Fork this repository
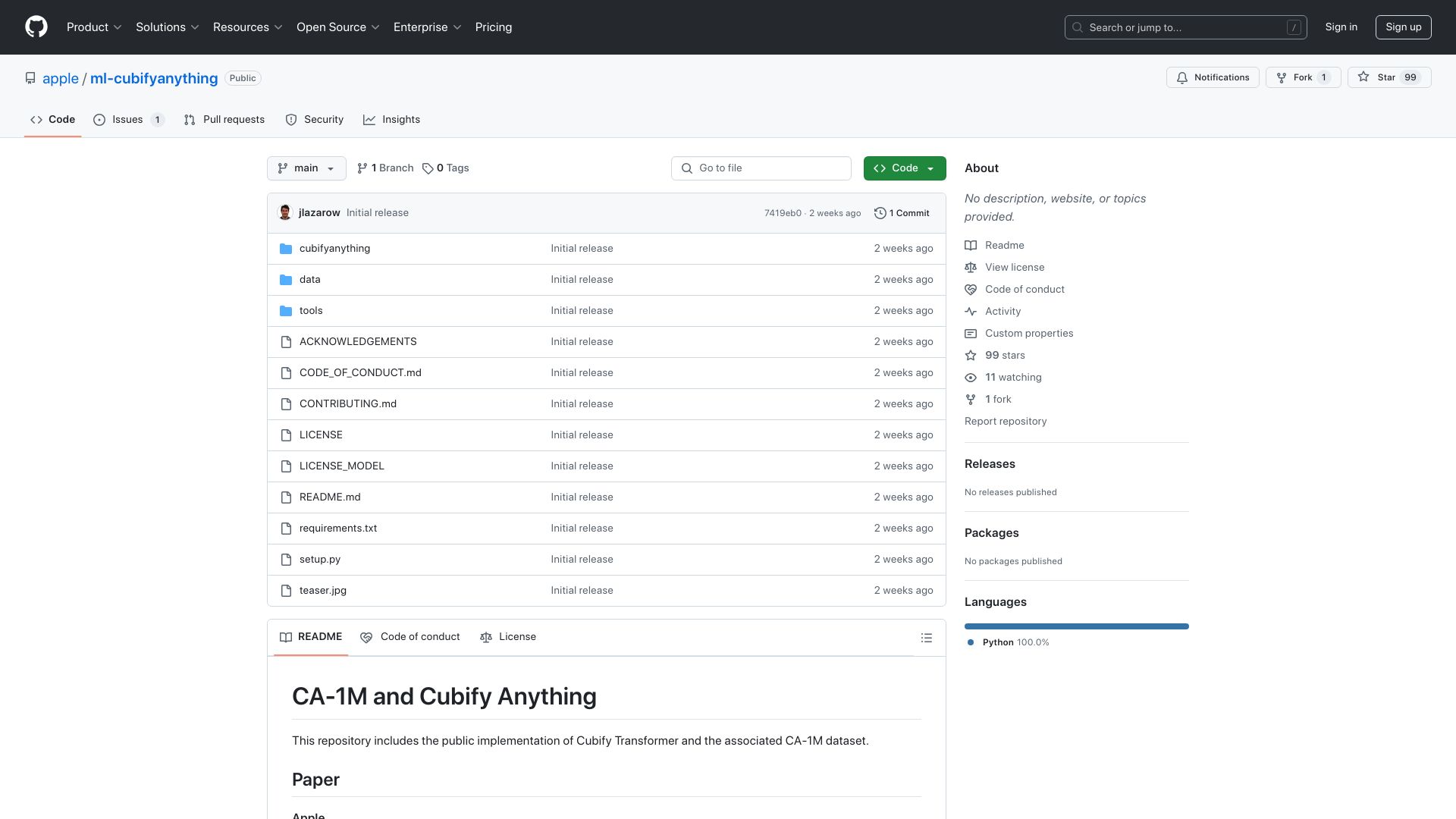The width and height of the screenshot is (1456, 819). pyautogui.click(x=1303, y=77)
